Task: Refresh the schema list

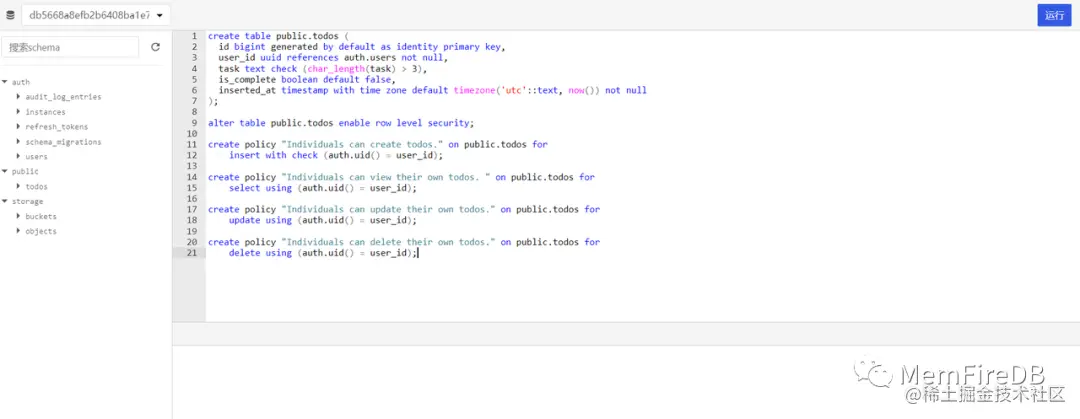Action: pyautogui.click(x=156, y=47)
